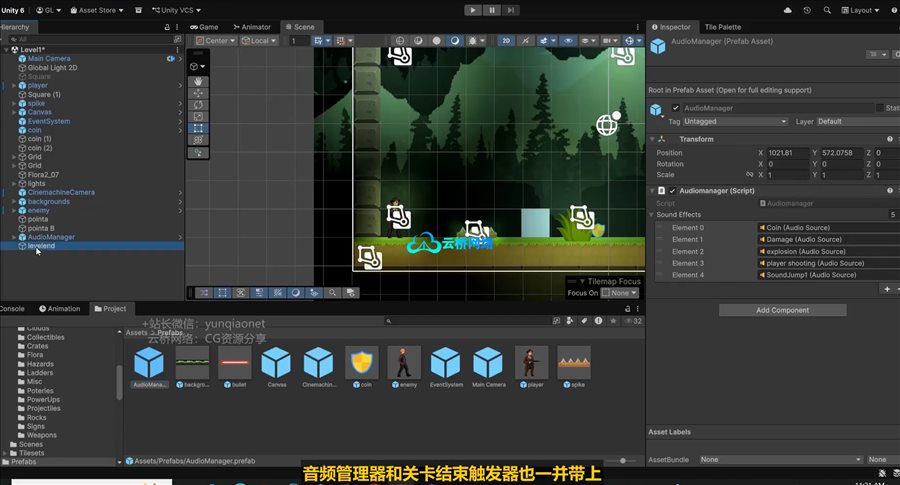Switch to the Tile Palette tab
The height and width of the screenshot is (485, 900).
[x=723, y=27]
